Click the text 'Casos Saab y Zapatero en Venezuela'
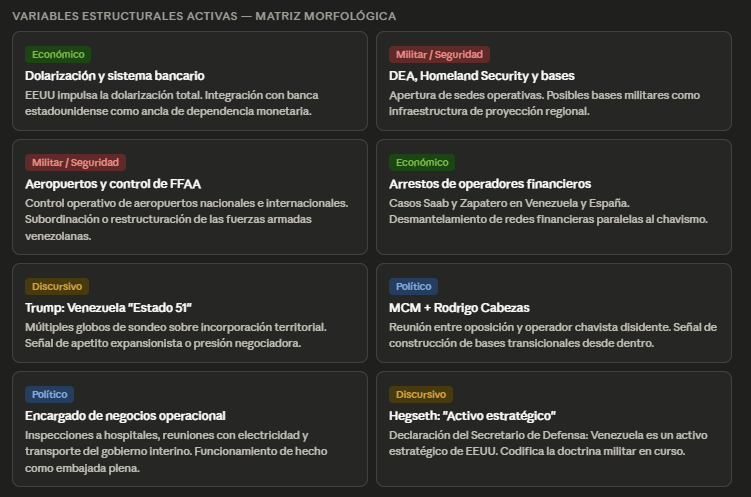The width and height of the screenshot is (751, 497). 484,203
